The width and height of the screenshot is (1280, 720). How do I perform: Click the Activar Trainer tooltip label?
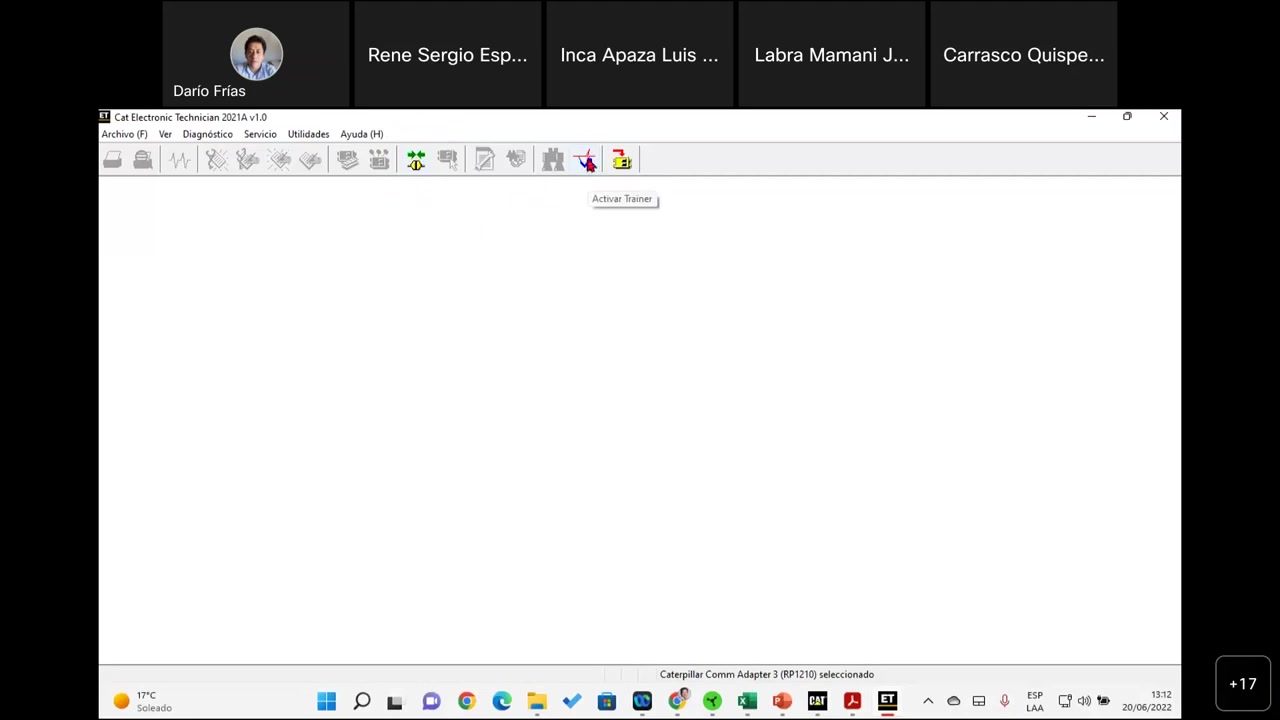click(x=622, y=198)
